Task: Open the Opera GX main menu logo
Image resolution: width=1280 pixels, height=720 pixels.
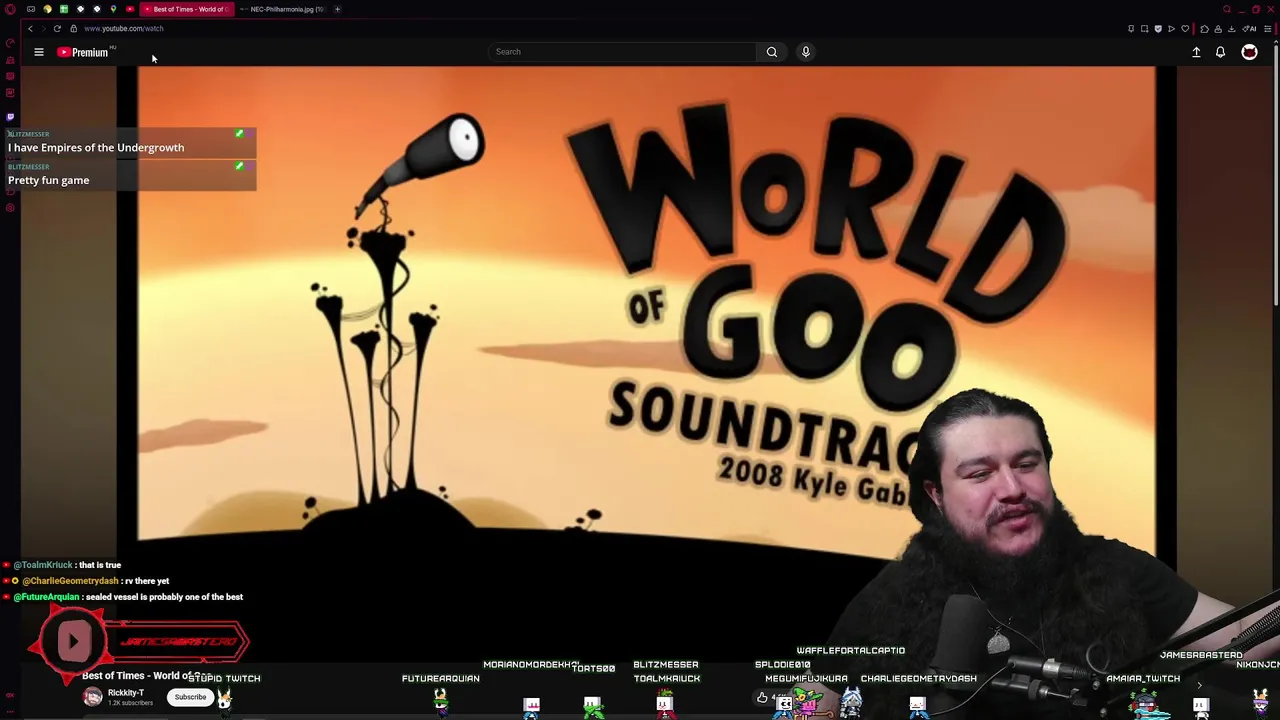Action: (10, 9)
